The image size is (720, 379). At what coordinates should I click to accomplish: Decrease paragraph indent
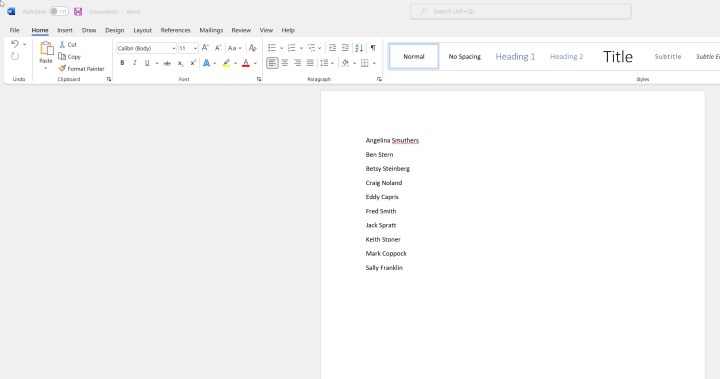[x=332, y=48]
